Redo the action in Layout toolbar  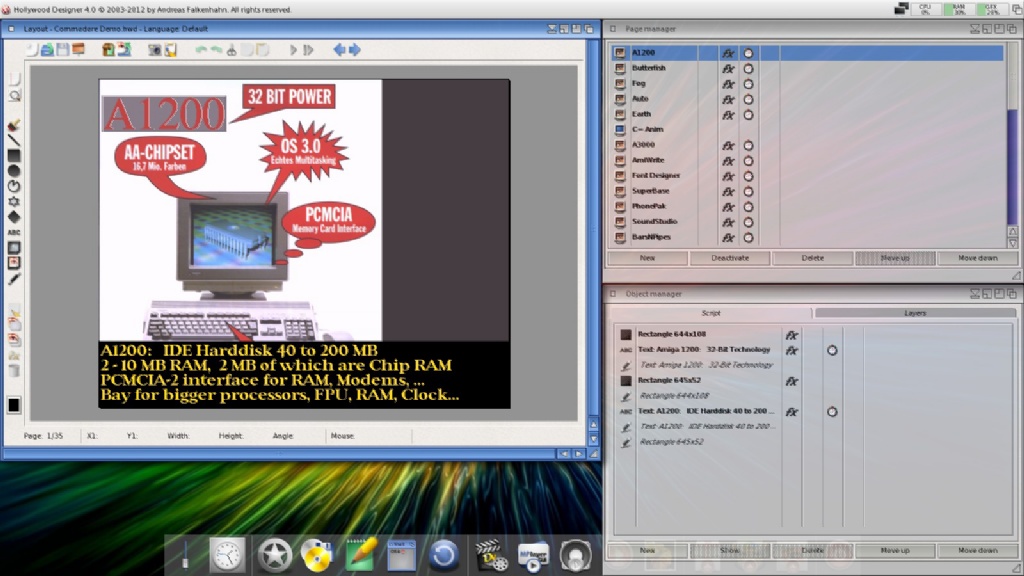pos(216,50)
